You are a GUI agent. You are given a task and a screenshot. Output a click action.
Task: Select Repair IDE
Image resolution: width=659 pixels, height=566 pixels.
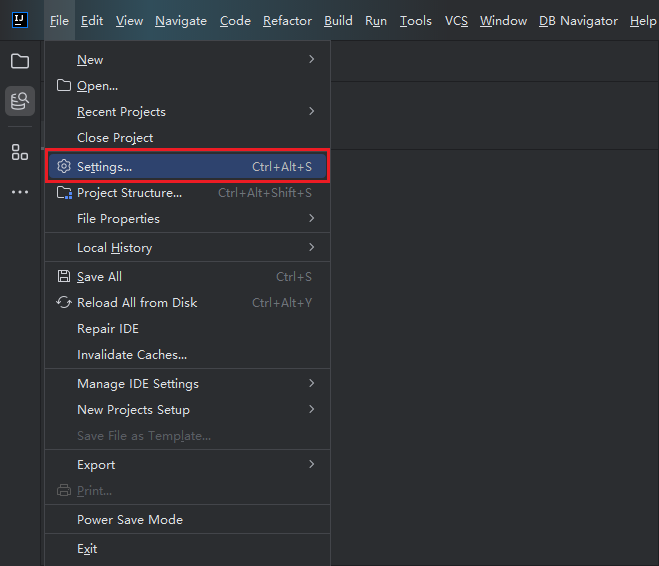[187, 329]
